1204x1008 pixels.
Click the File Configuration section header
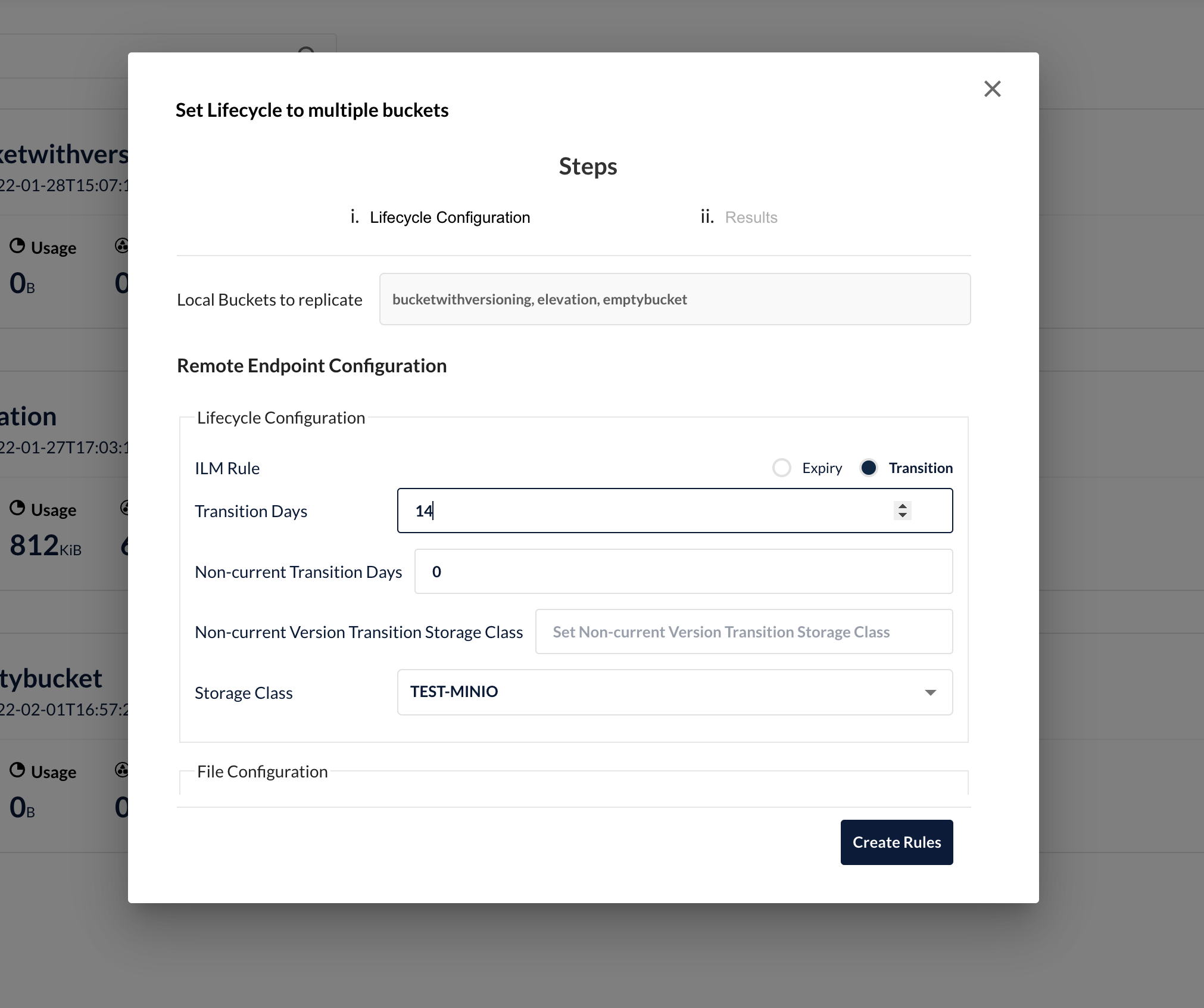[263, 772]
